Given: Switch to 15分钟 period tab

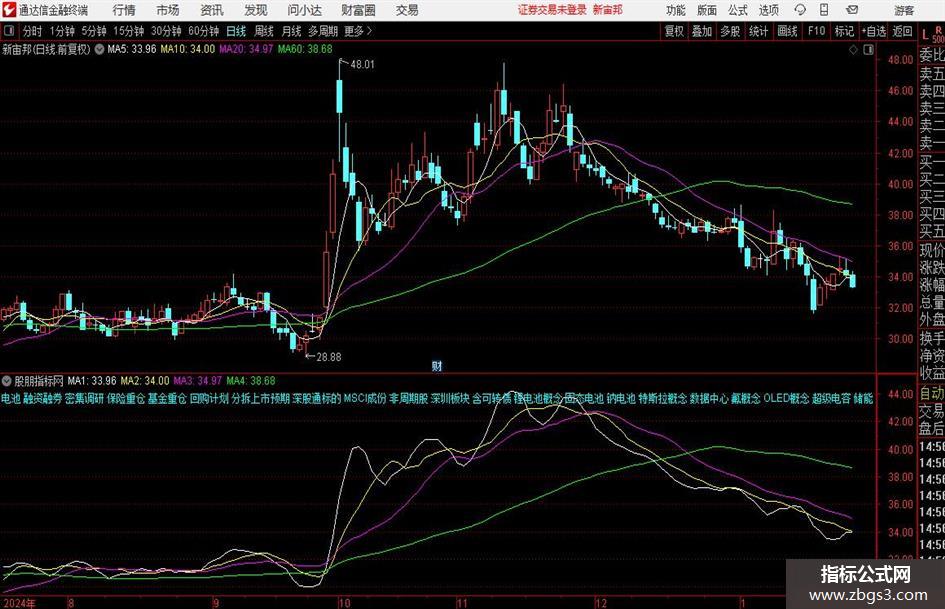Looking at the screenshot, I should pyautogui.click(x=129, y=31).
